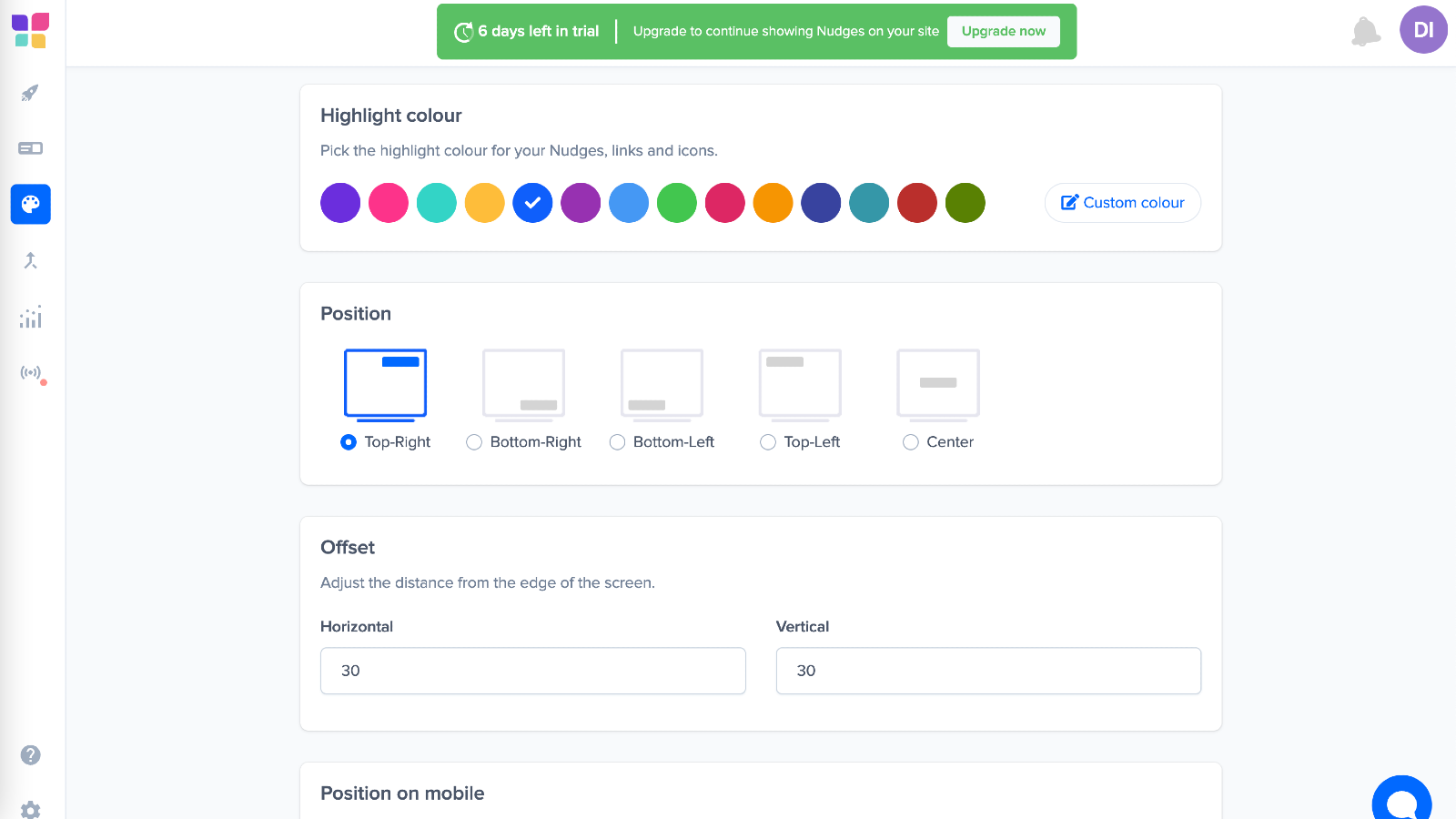Click the app logo in top-left corner
This screenshot has height=819, width=1456.
[30, 28]
